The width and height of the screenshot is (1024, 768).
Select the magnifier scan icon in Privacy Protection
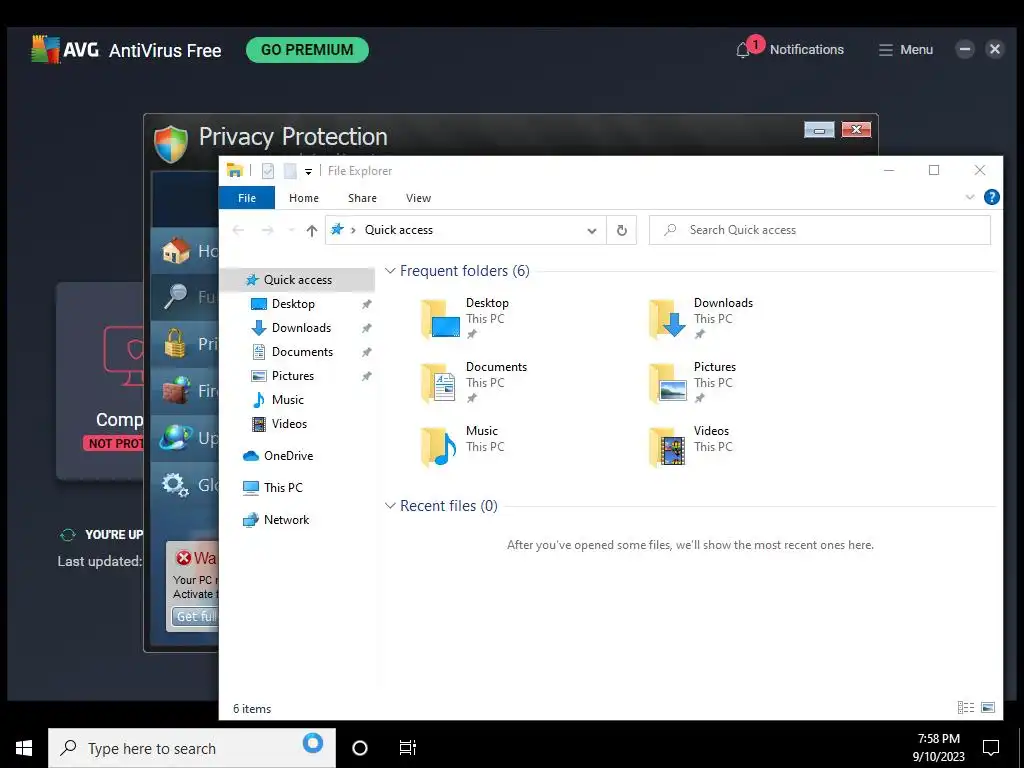click(x=176, y=296)
